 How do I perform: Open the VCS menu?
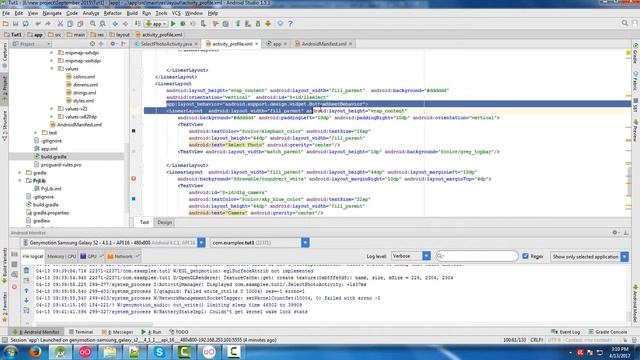(x=176, y=13)
